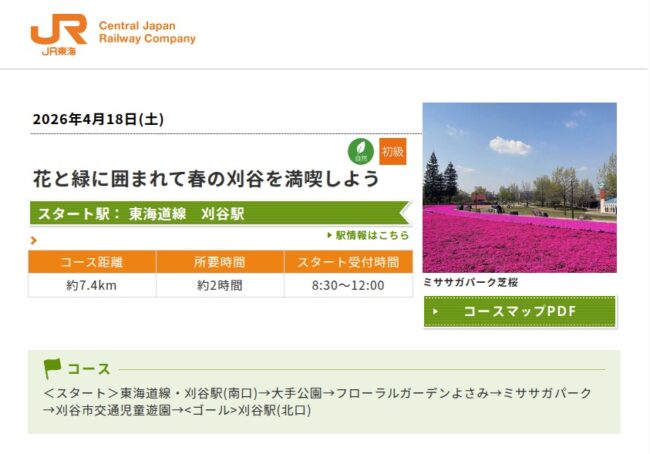Screen dimensions: 650x454
Task: Click the arrow on コースマップPDF button
Action: (x=436, y=312)
